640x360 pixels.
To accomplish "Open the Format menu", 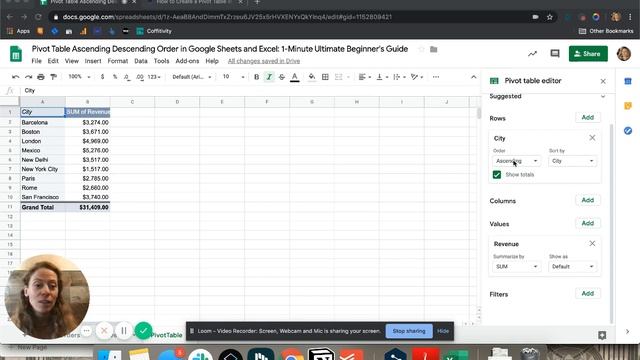I will coord(118,61).
